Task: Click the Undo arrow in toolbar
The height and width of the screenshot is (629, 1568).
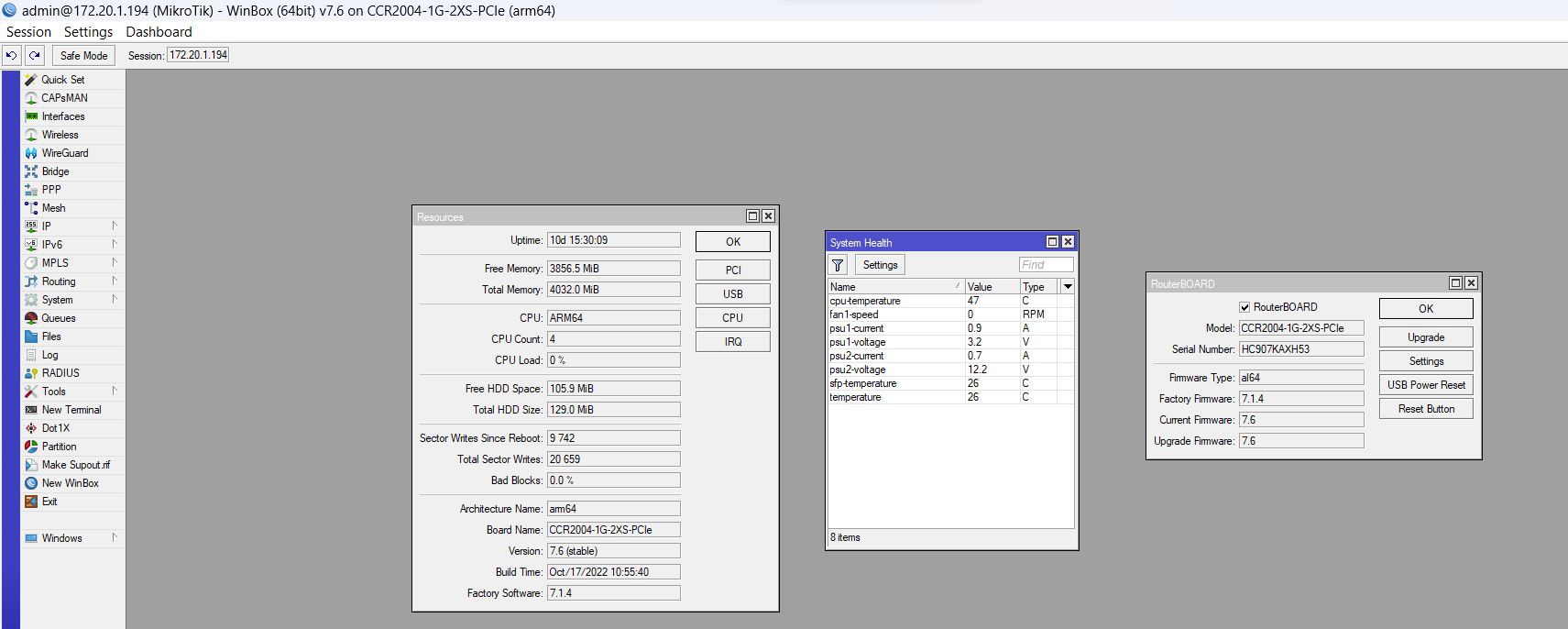Action: 11,56
